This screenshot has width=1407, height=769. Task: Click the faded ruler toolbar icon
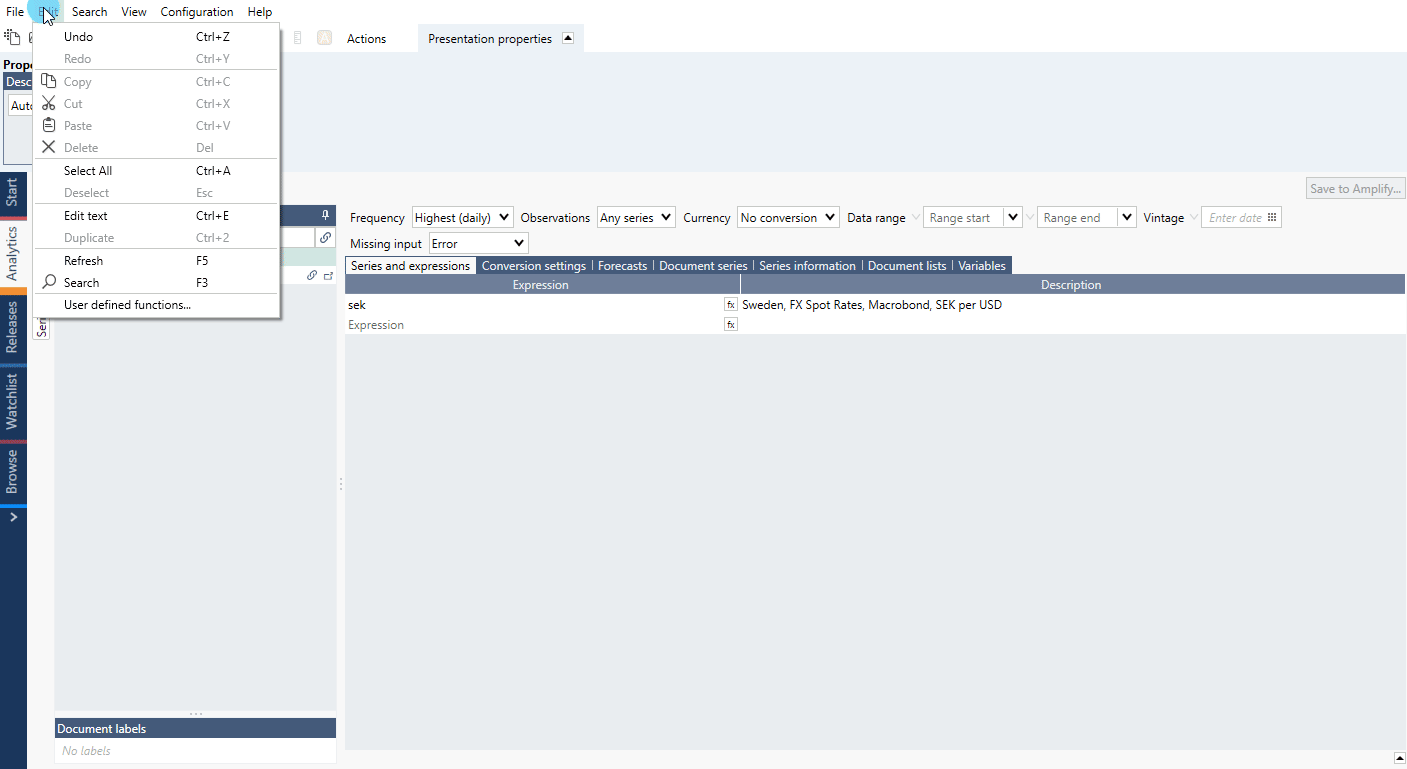[297, 38]
